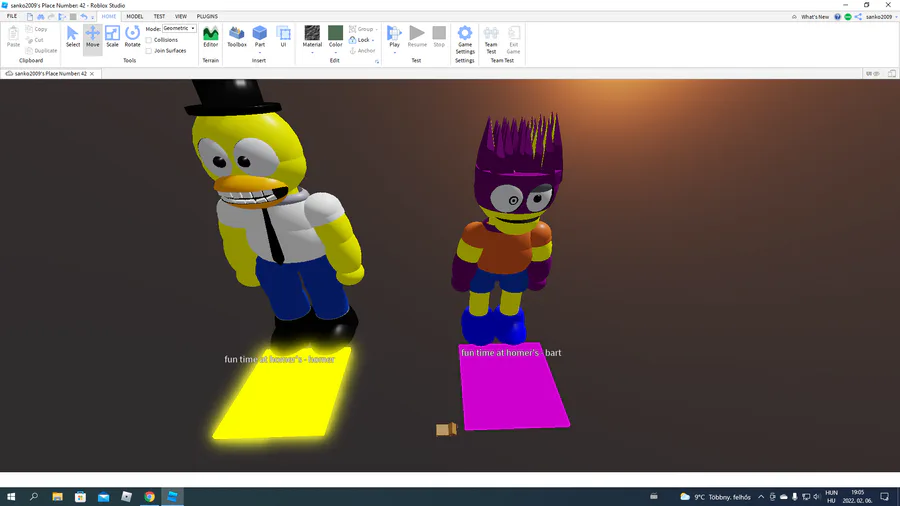Open File Explorer from the taskbar
Screen dimensions: 900x506
point(57,497)
